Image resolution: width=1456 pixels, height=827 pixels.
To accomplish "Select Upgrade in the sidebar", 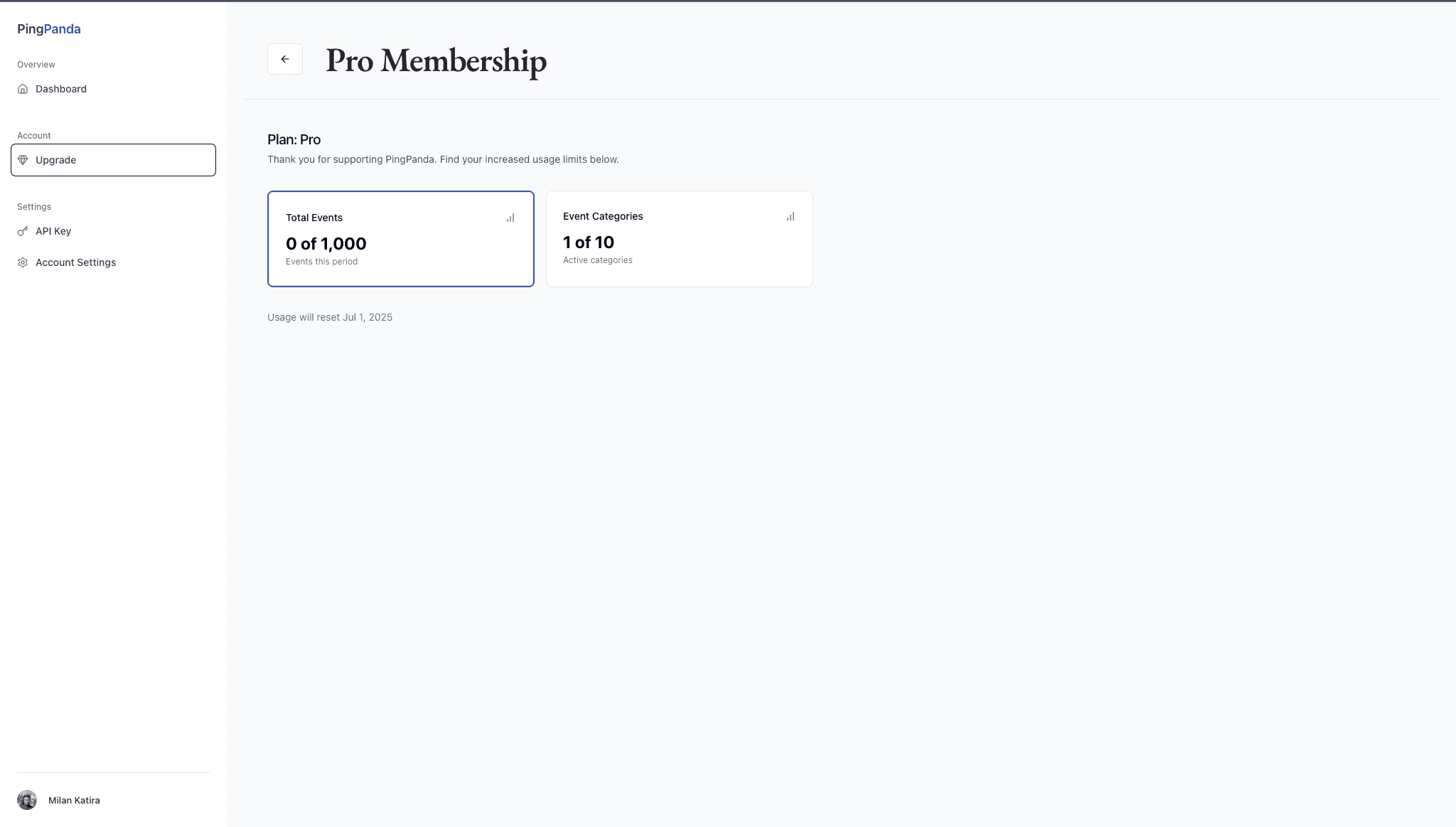I will point(113,160).
